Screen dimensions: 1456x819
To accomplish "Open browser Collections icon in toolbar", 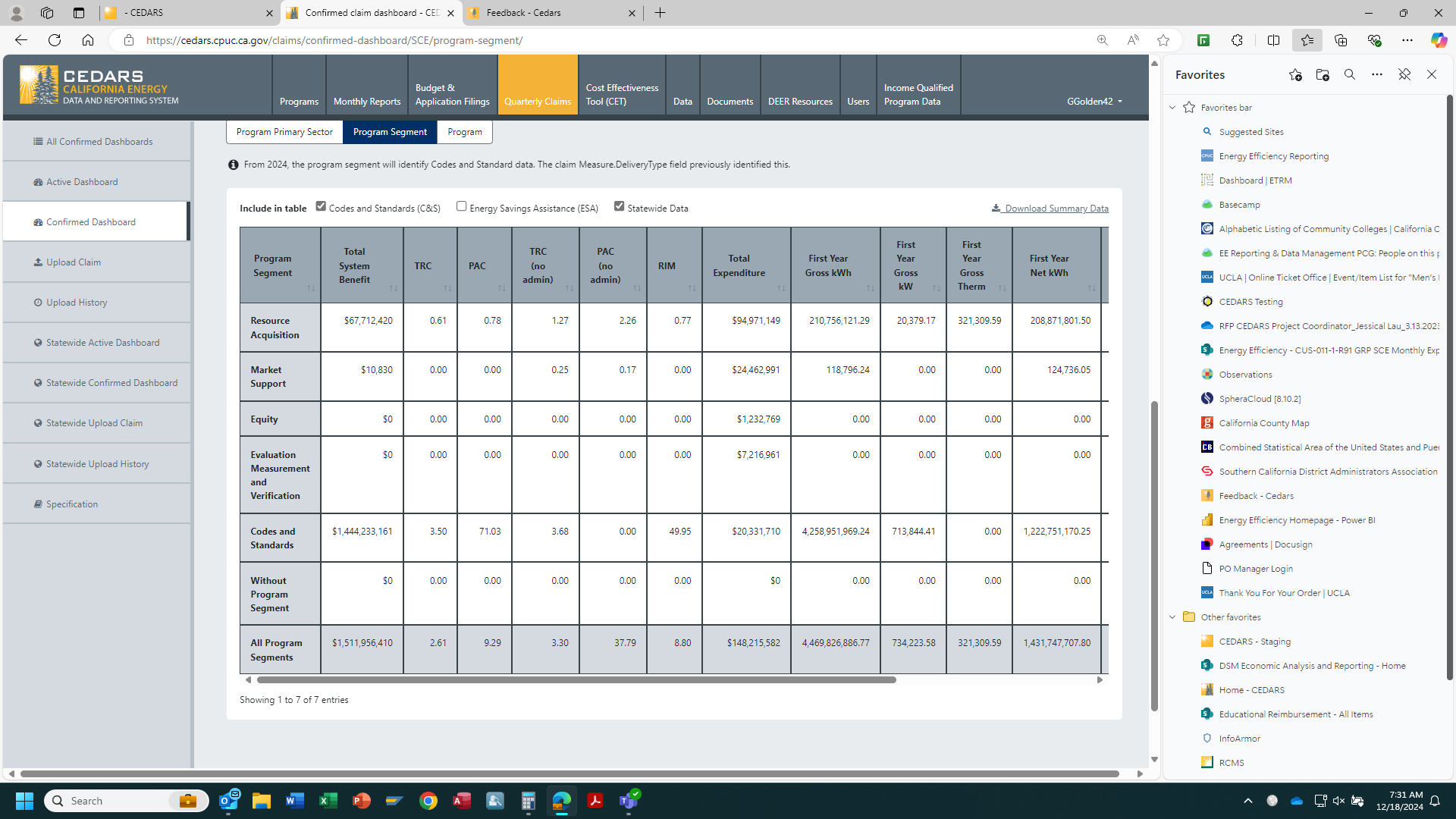I will coord(1340,40).
